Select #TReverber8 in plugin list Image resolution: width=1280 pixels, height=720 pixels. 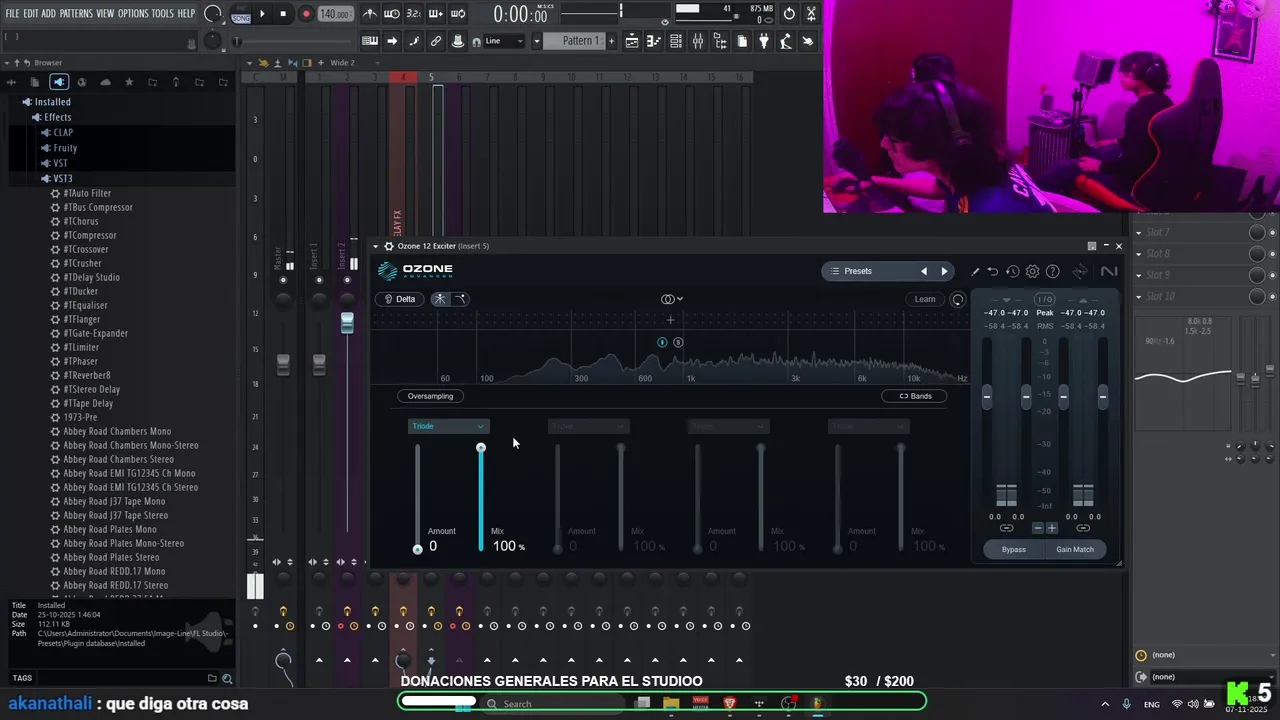[x=86, y=375]
